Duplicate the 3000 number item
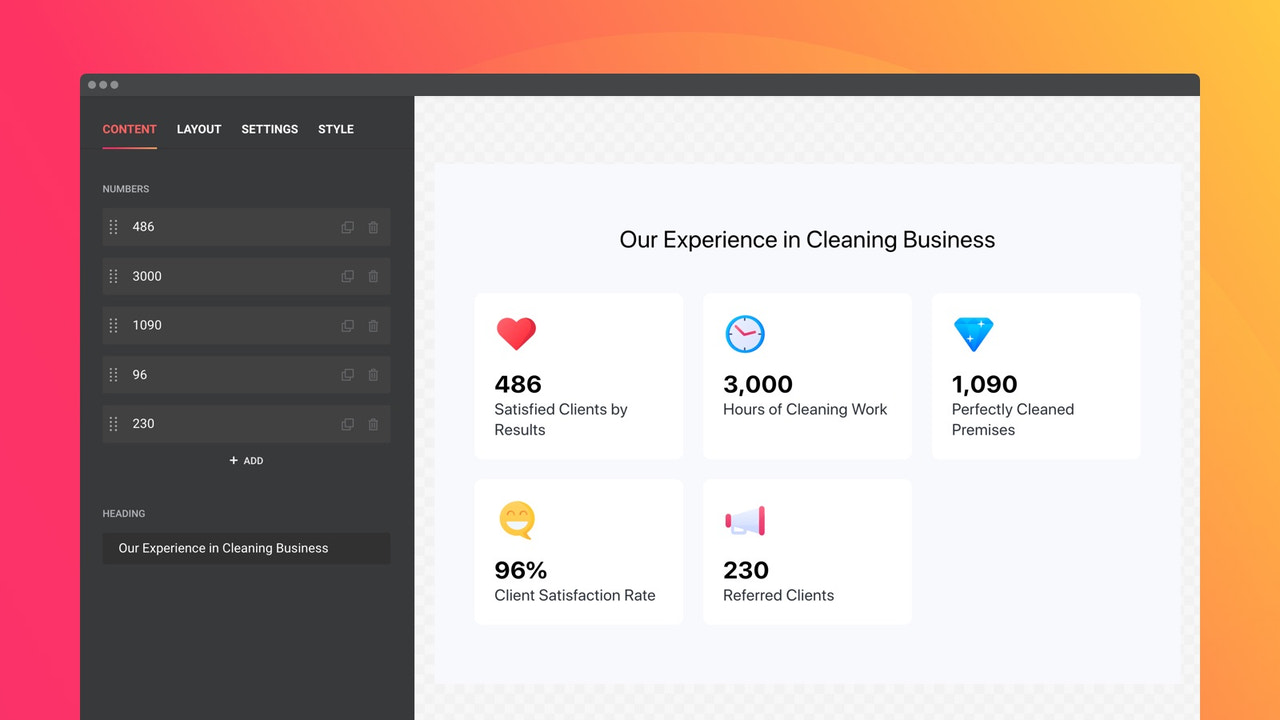Image resolution: width=1280 pixels, height=720 pixels. click(347, 276)
